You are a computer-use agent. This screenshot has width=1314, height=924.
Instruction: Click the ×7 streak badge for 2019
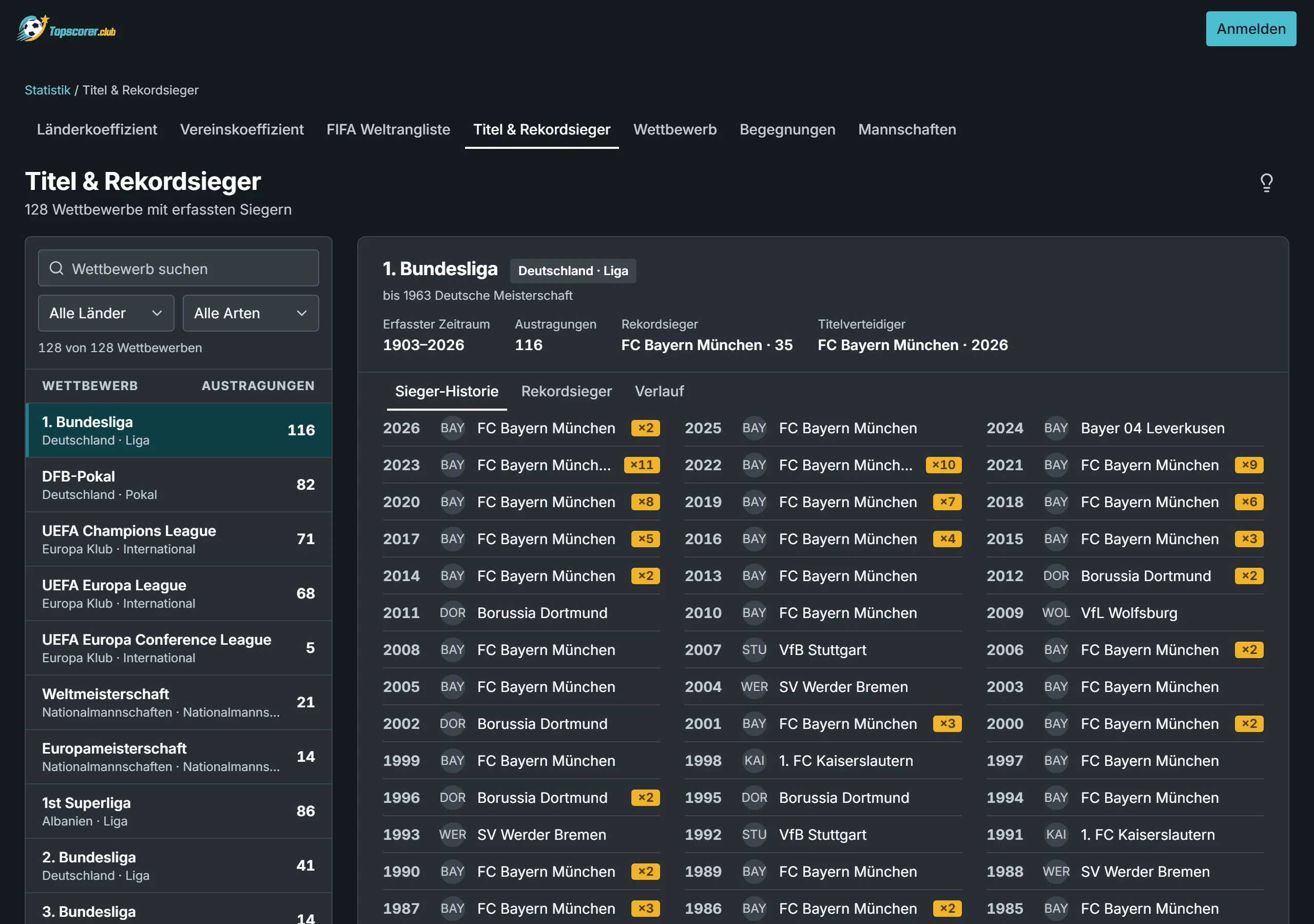point(947,502)
